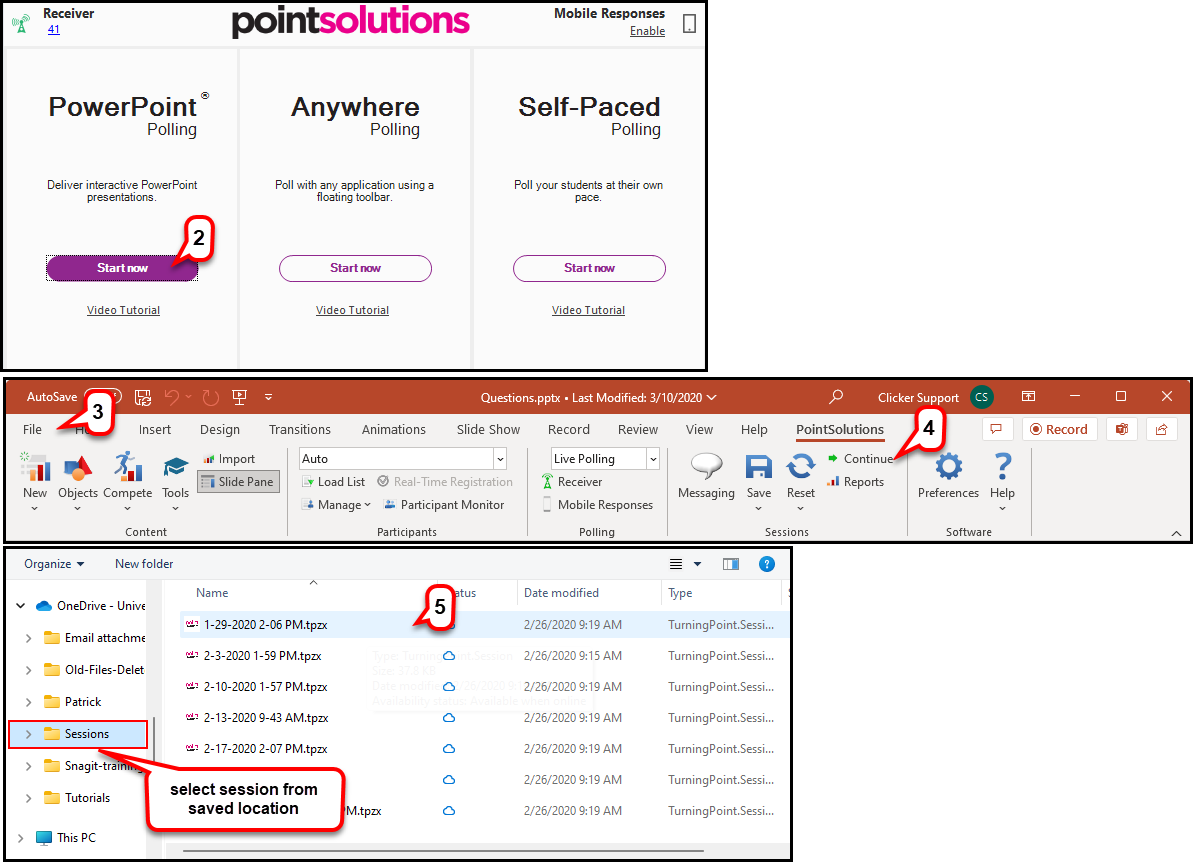The width and height of the screenshot is (1193, 862).
Task: Click New folder in the file dialog
Action: tap(144, 564)
